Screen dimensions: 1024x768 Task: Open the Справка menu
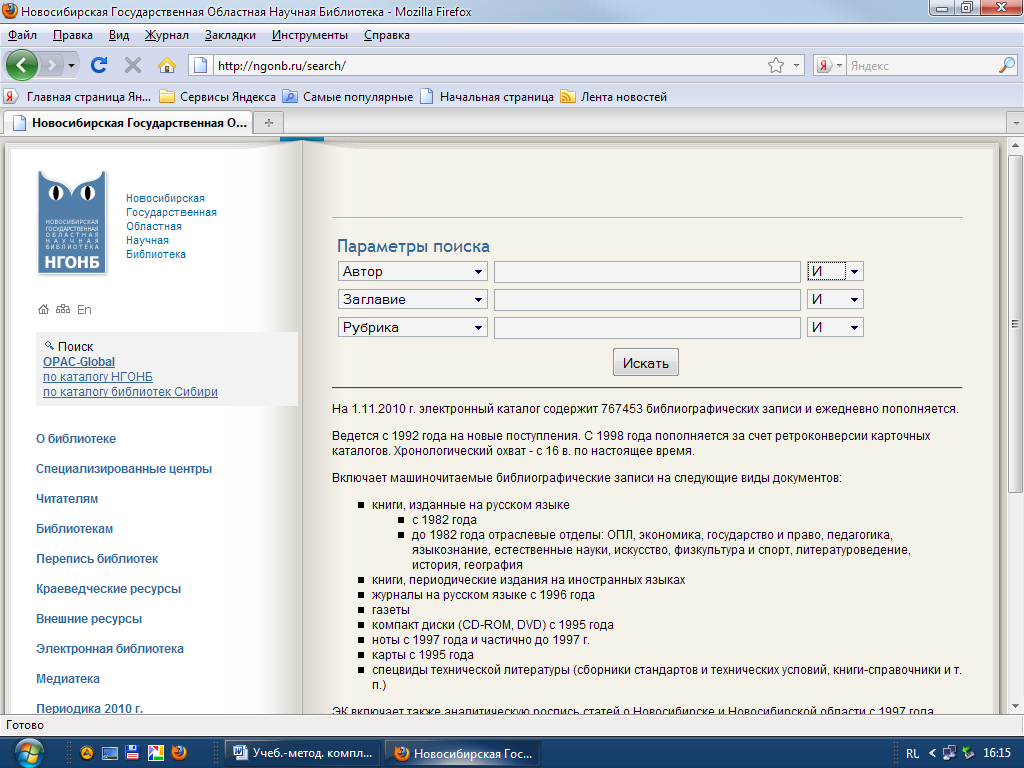387,35
